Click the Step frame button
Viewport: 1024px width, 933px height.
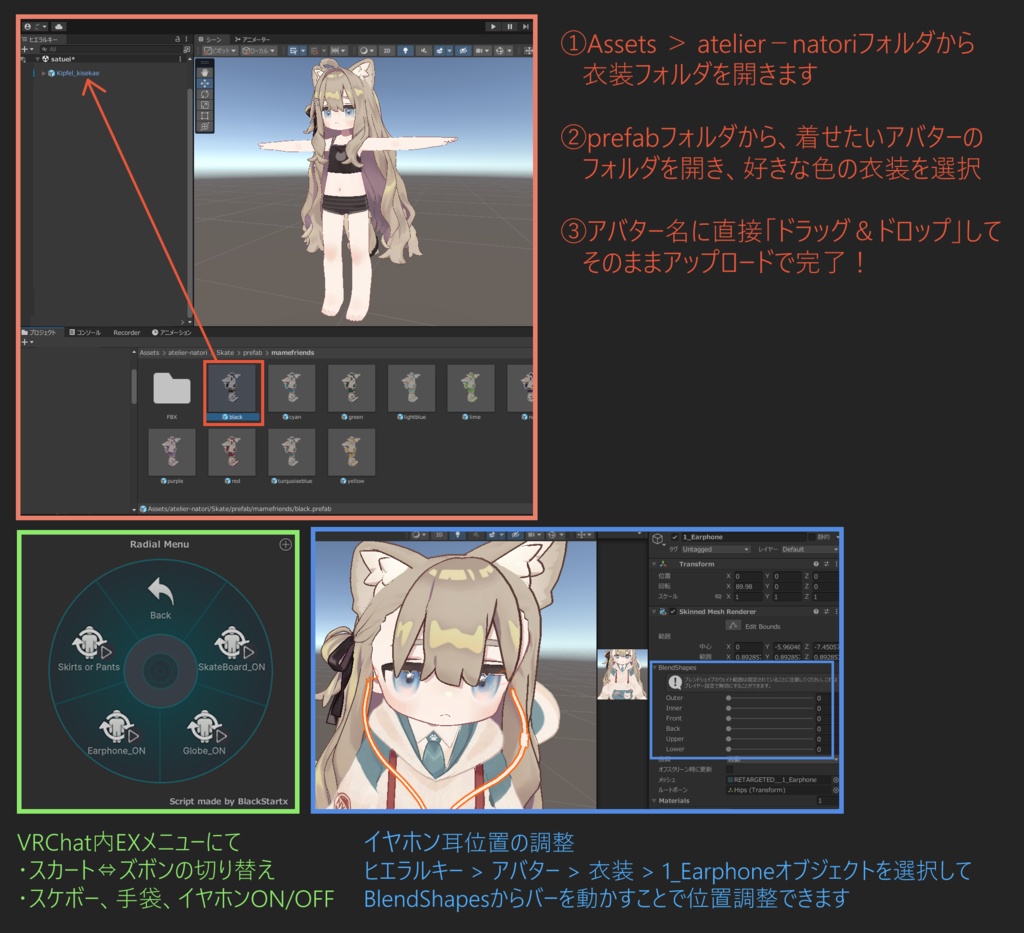pos(525,27)
